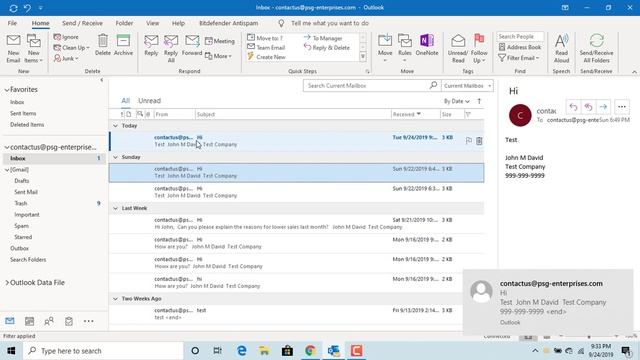Start Read Aloud speech
Screen dimensions: 640x360
click(562, 48)
